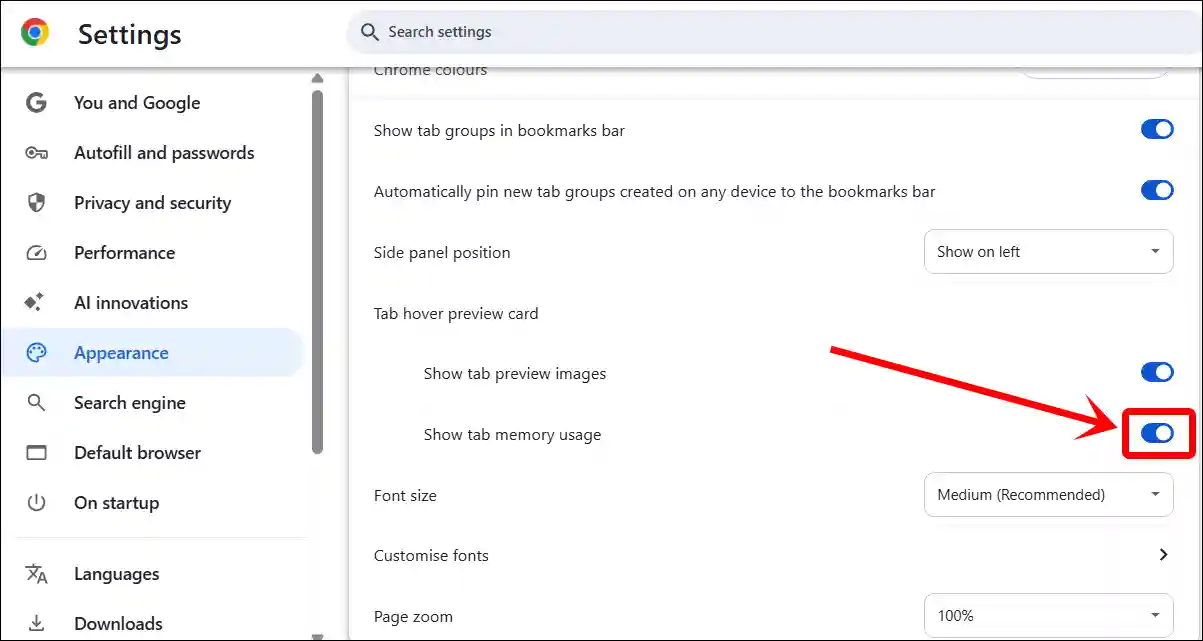1203x641 pixels.
Task: Click the translate Languages icon
Action: [x=37, y=574]
